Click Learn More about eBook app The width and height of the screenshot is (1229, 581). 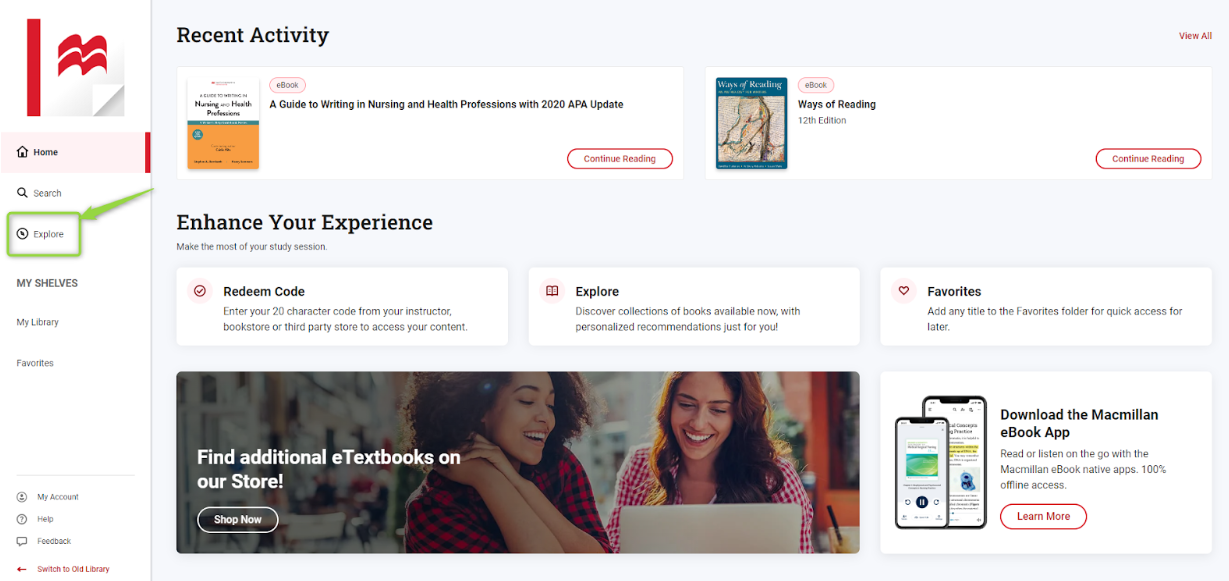pyautogui.click(x=1043, y=516)
